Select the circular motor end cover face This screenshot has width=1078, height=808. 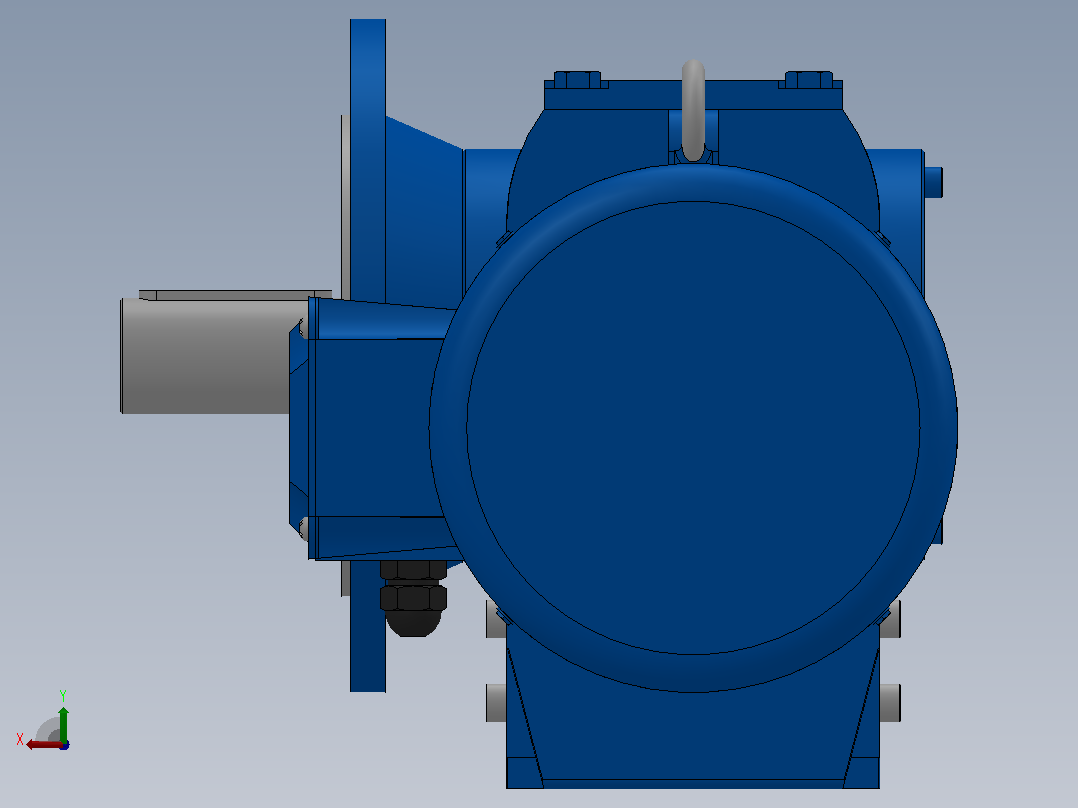[x=693, y=428]
